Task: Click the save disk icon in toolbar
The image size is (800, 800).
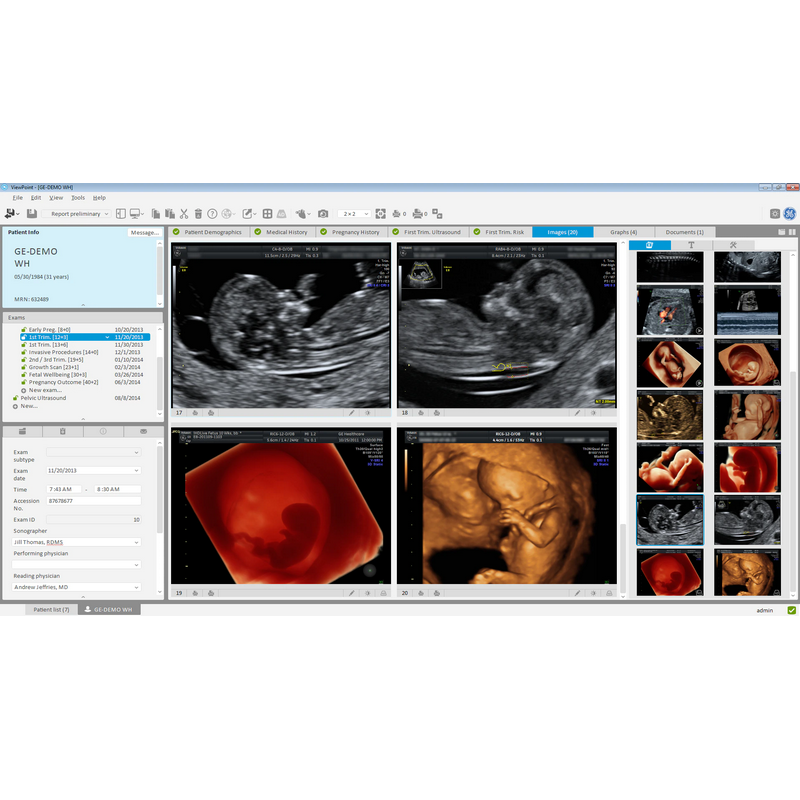Action: (32, 214)
